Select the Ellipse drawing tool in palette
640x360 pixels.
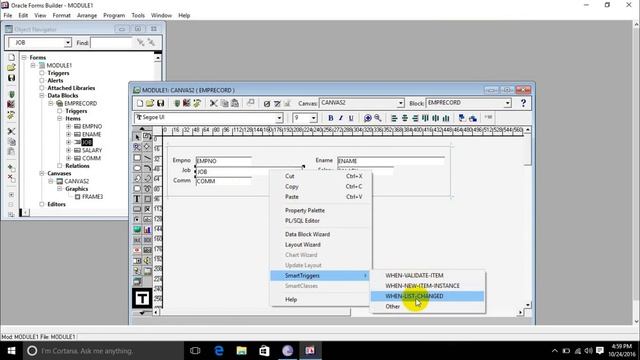137,168
